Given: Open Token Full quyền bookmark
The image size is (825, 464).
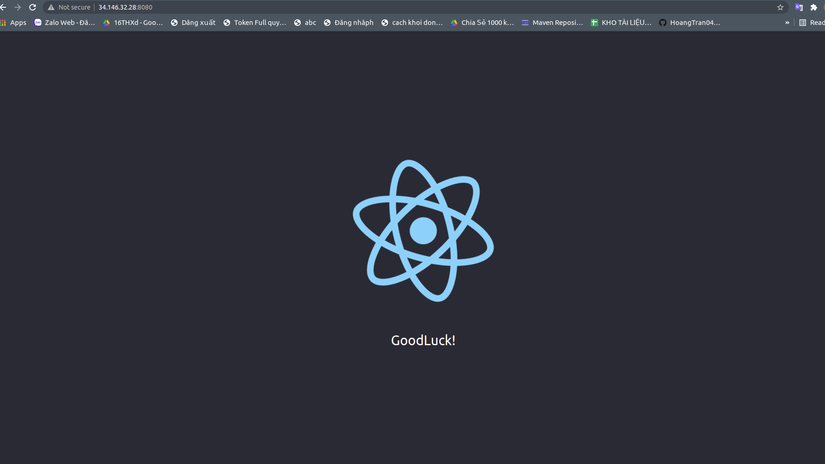Looking at the screenshot, I should coord(255,23).
